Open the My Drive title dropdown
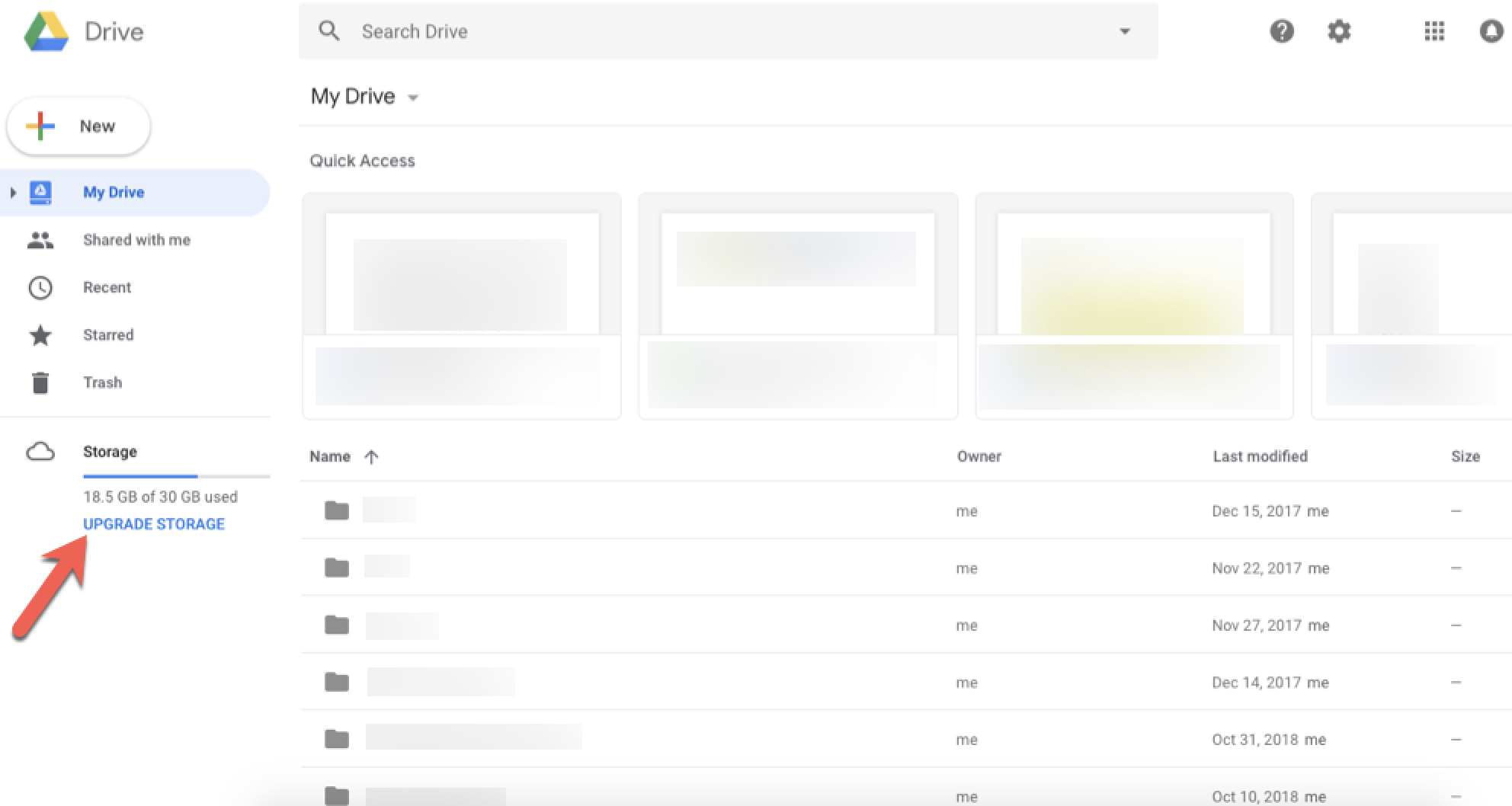Image resolution: width=1512 pixels, height=806 pixels. pos(413,98)
